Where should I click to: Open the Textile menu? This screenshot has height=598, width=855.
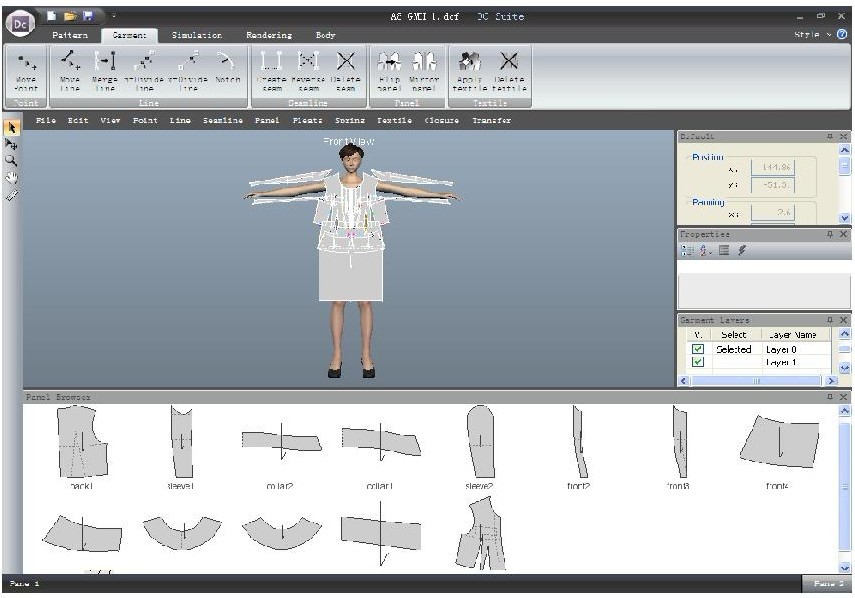pyautogui.click(x=394, y=121)
